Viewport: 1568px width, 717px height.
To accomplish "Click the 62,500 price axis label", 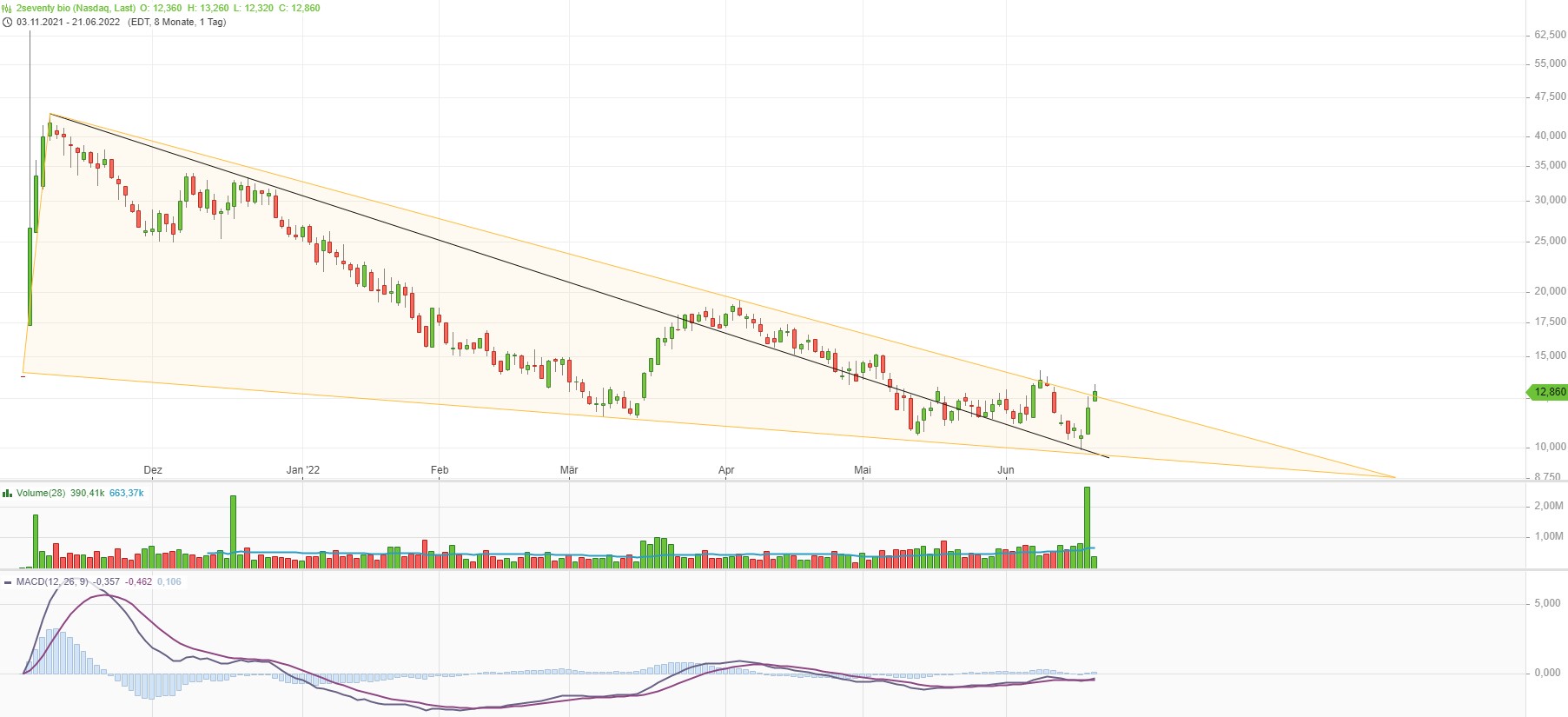I will tap(1550, 35).
